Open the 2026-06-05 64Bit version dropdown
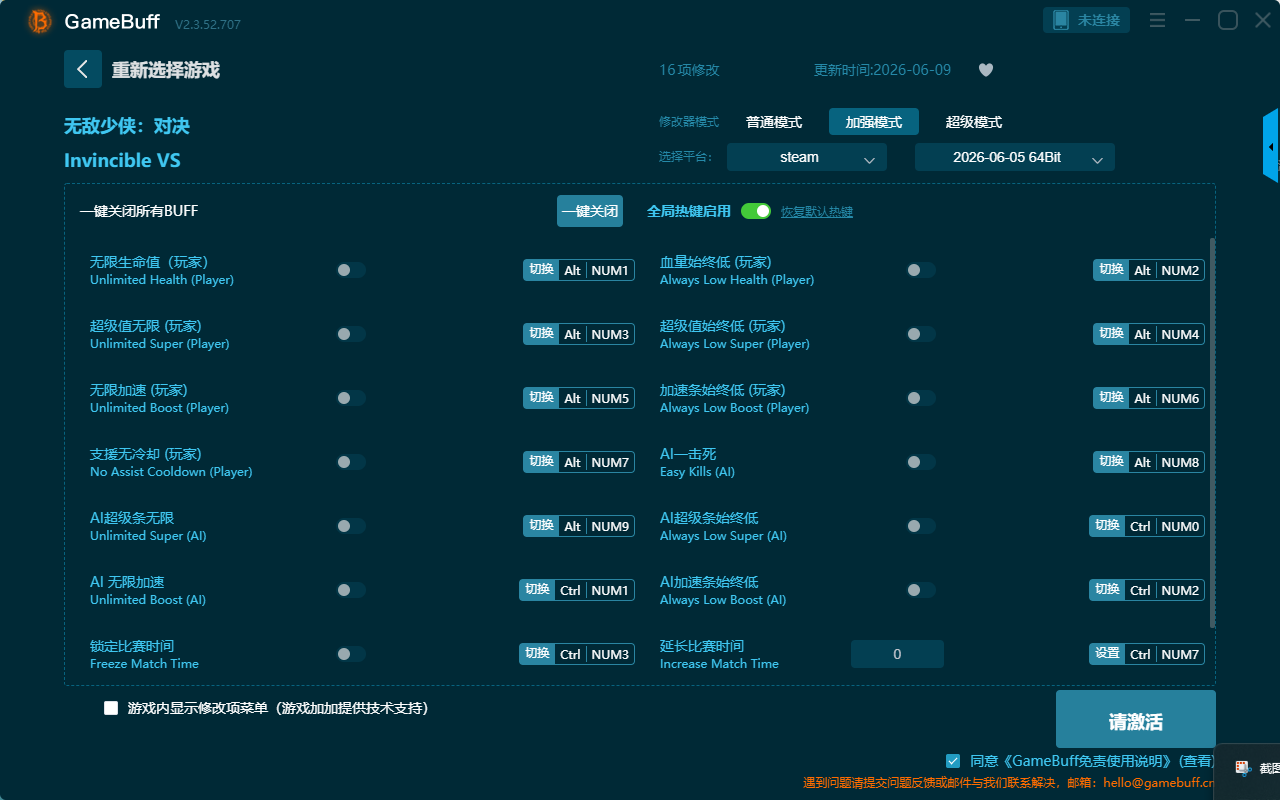1280x800 pixels. (1015, 157)
